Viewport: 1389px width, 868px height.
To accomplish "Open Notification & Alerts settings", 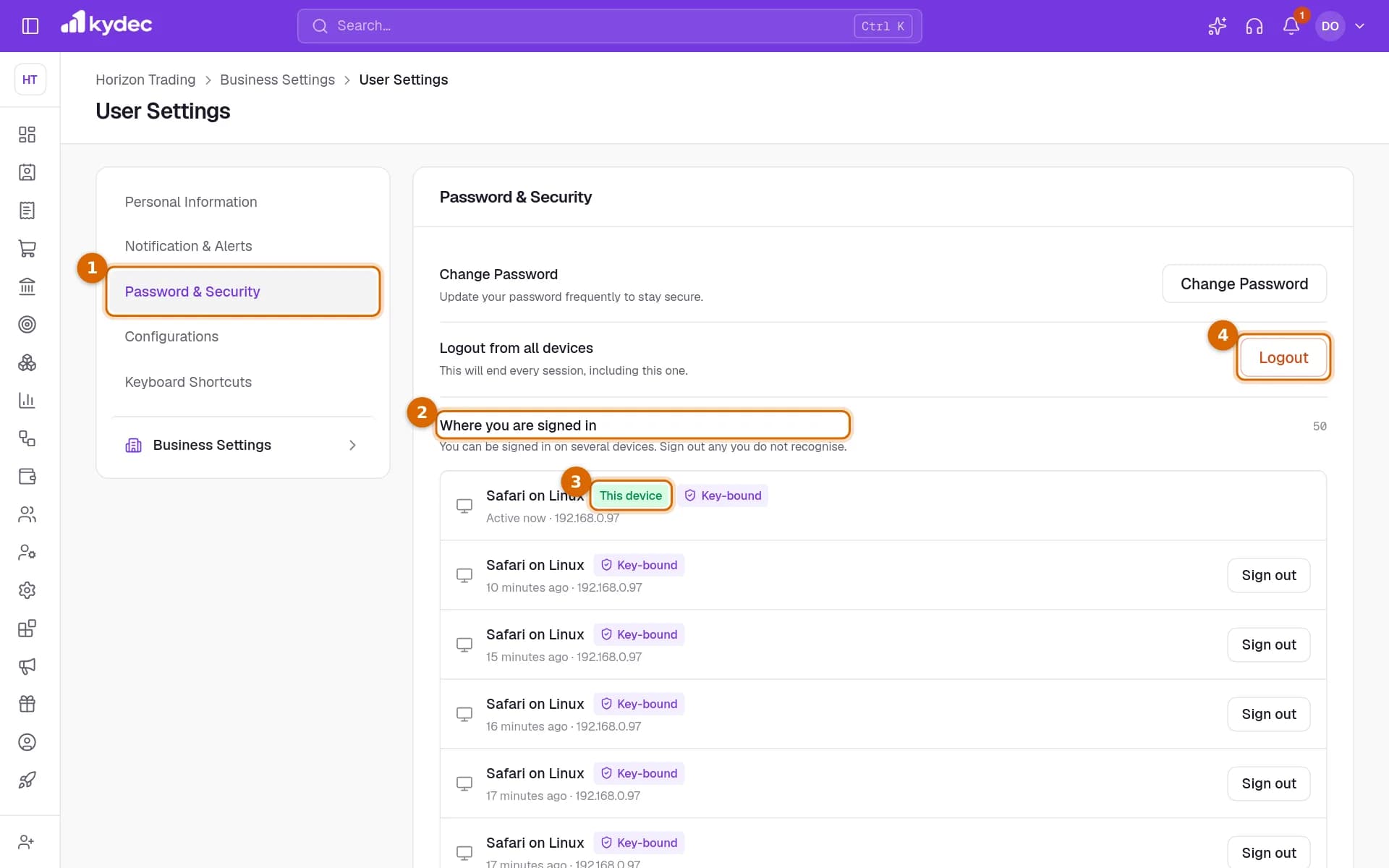I will [x=242, y=246].
